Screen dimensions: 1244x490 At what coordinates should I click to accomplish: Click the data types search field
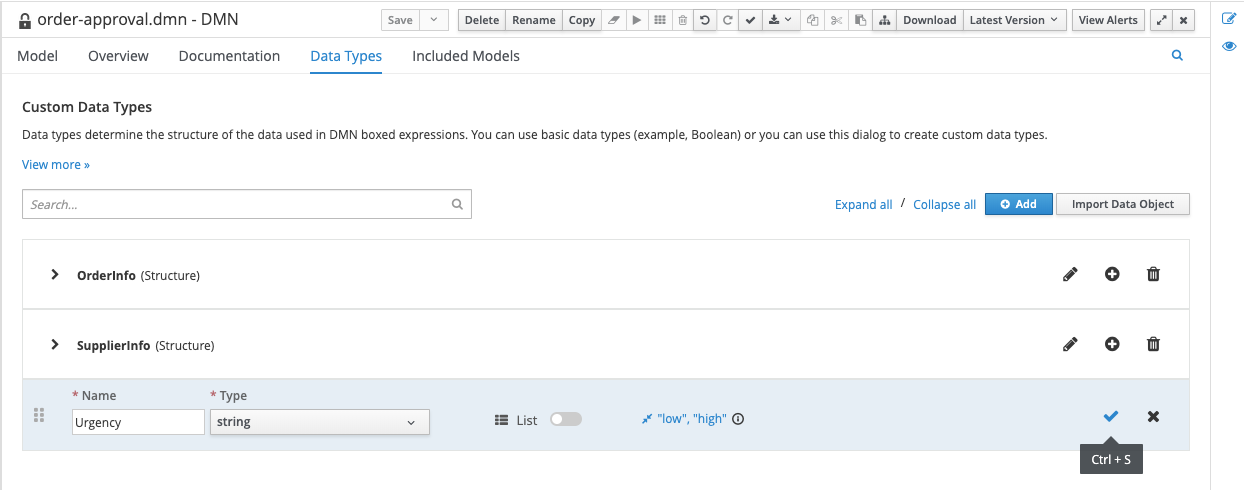coord(246,204)
